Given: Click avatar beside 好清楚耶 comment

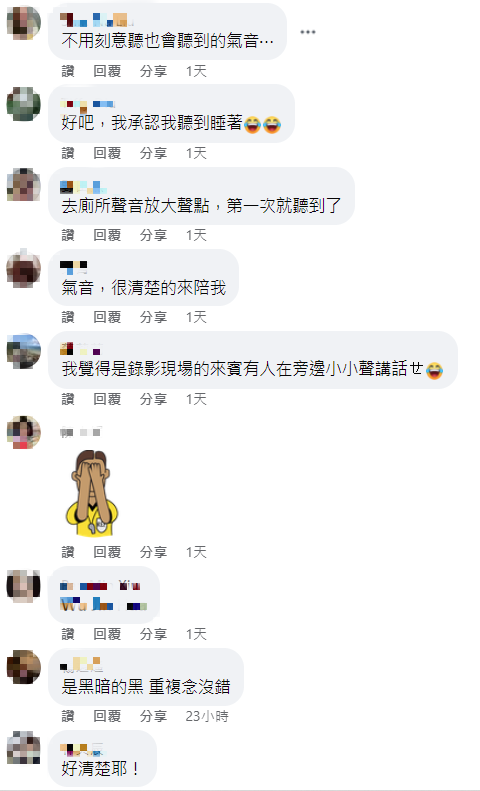Looking at the screenshot, I should [24, 749].
